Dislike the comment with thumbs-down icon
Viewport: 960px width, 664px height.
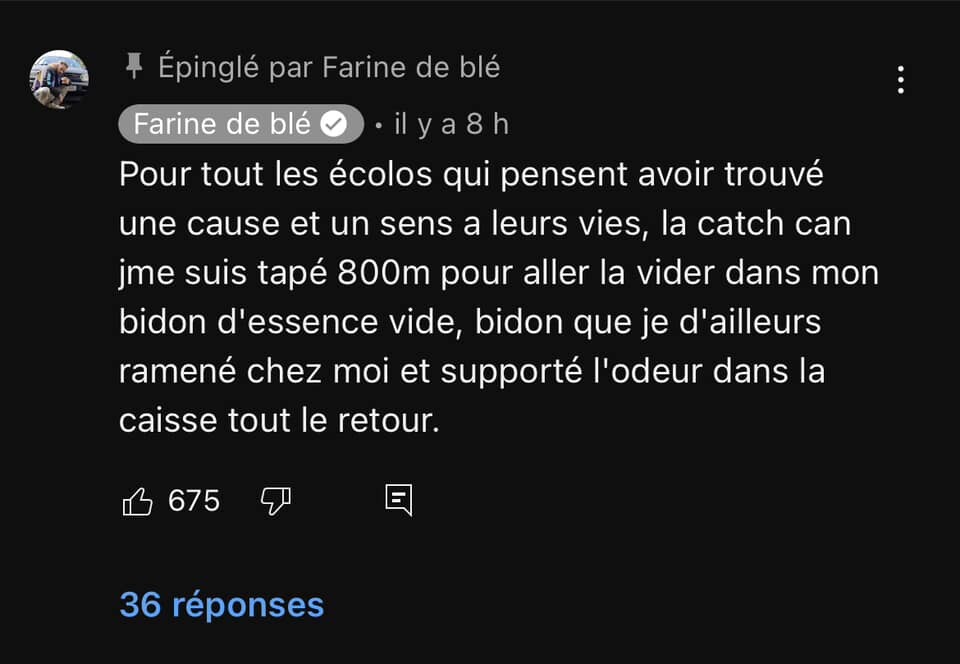click(276, 502)
